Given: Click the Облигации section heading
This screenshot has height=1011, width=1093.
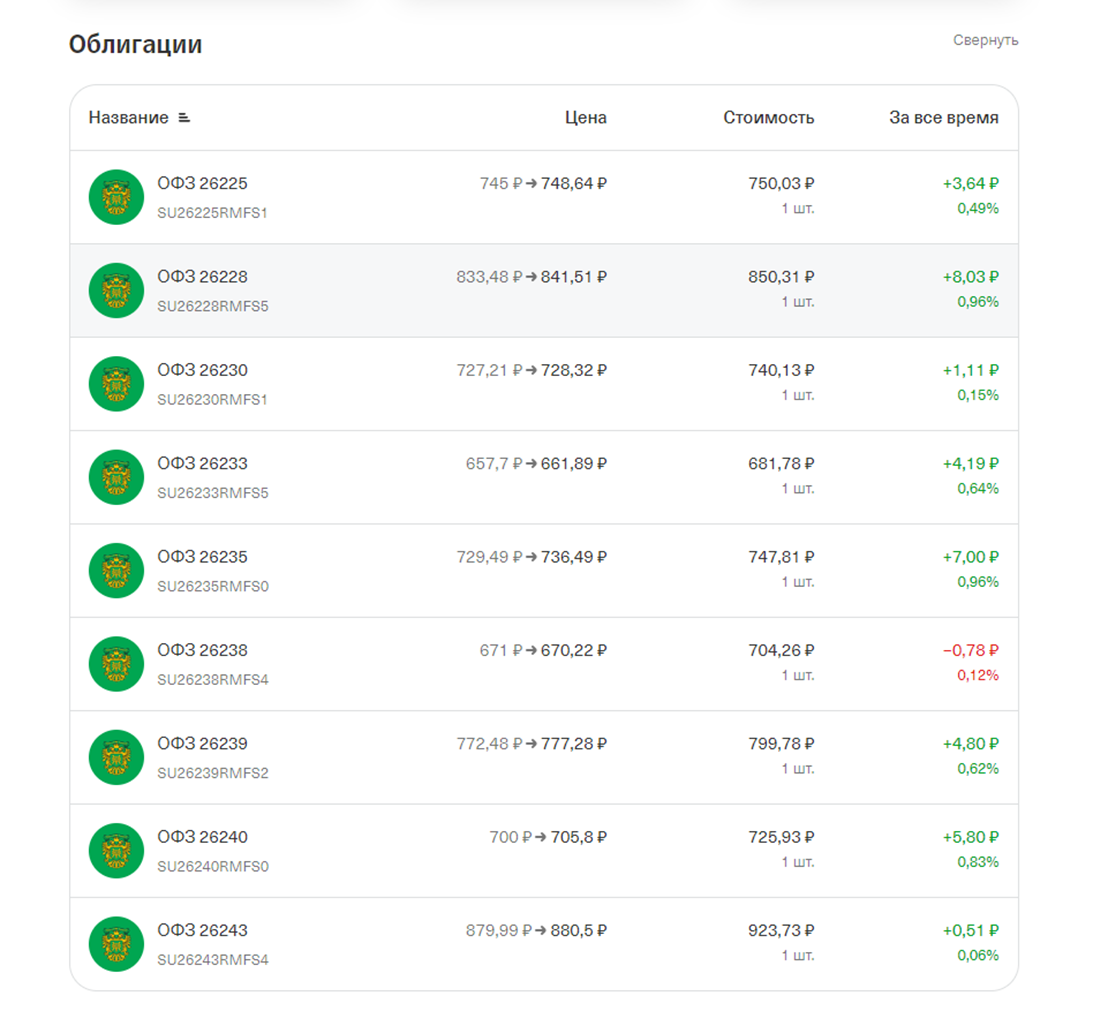Looking at the screenshot, I should click(x=135, y=45).
